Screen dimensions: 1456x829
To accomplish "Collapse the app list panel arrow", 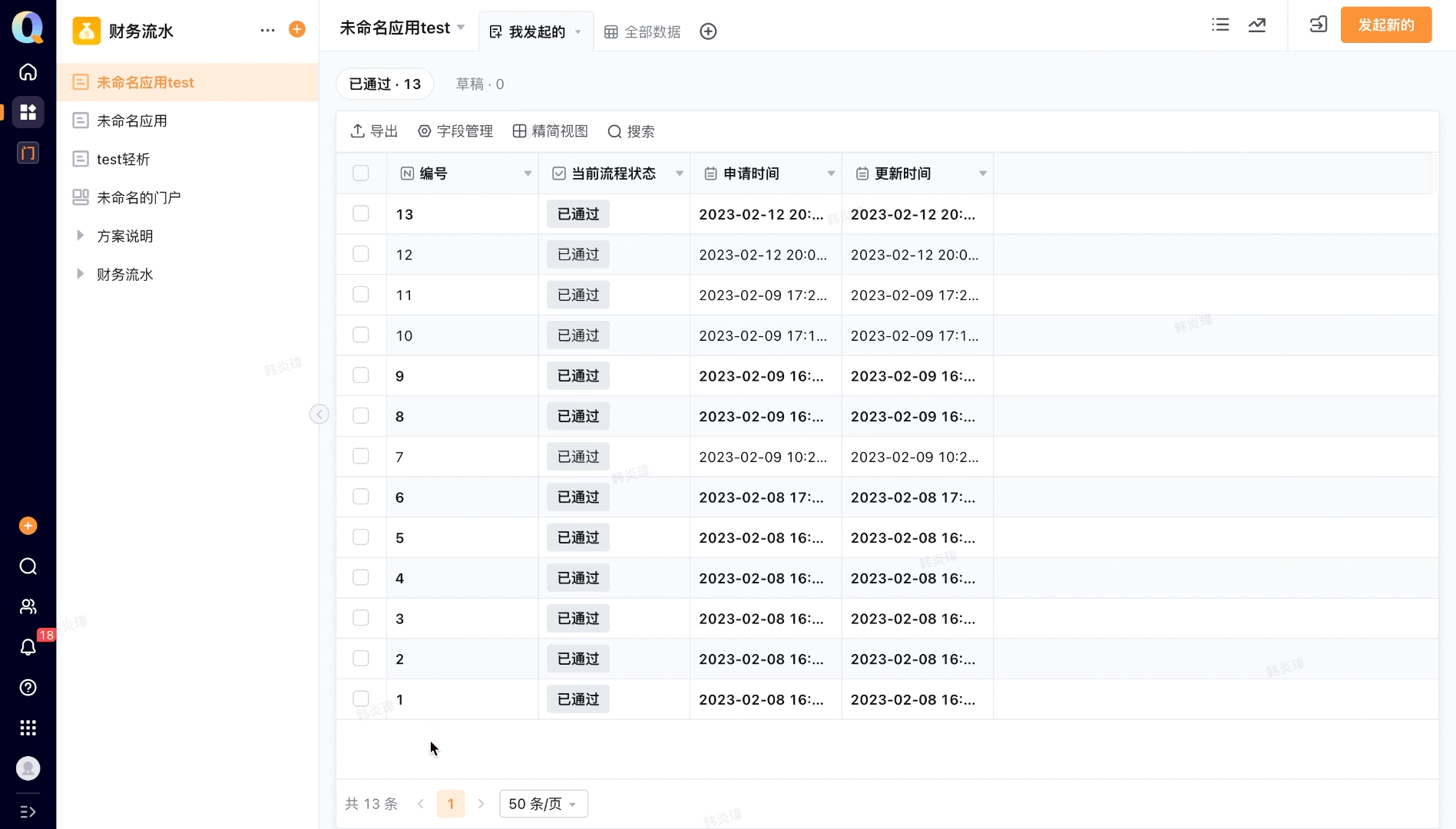I will coord(319,414).
